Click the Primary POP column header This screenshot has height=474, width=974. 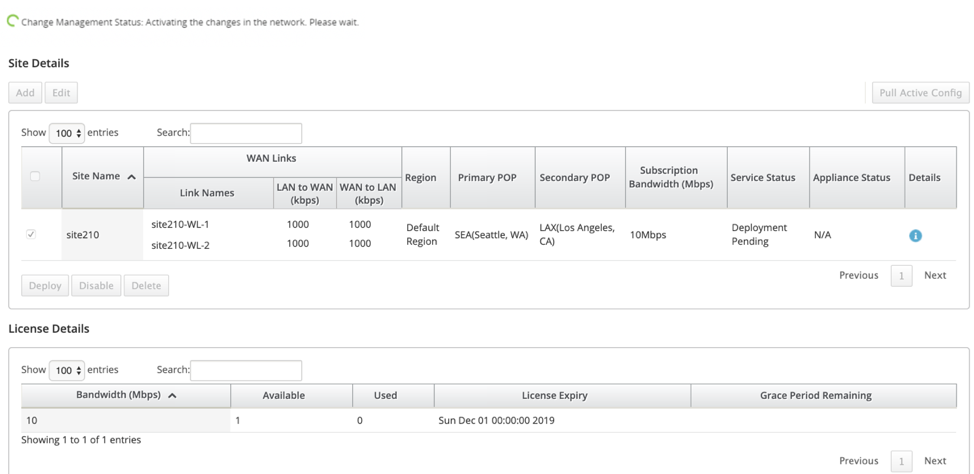point(493,178)
